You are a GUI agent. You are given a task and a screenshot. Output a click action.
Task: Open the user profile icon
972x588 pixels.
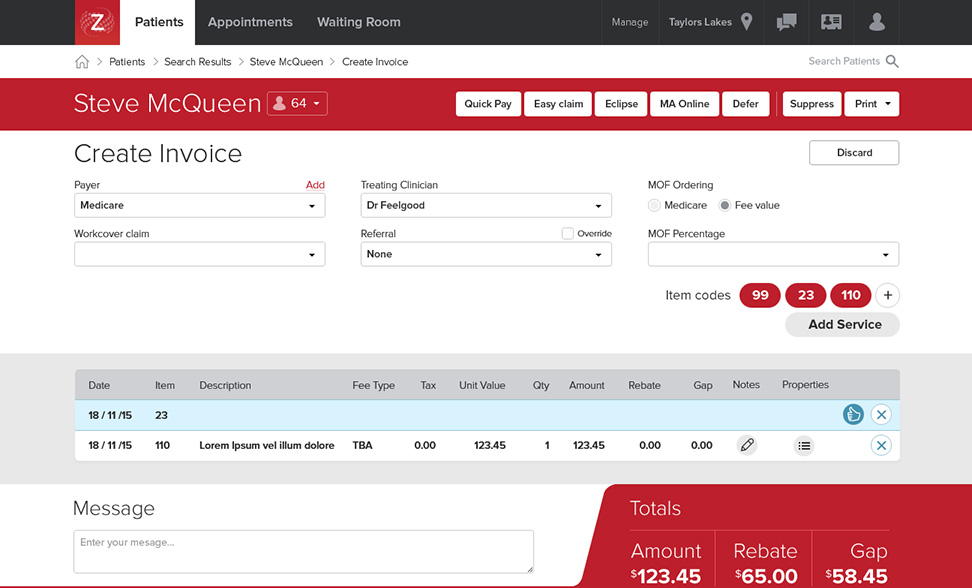pyautogui.click(x=877, y=22)
